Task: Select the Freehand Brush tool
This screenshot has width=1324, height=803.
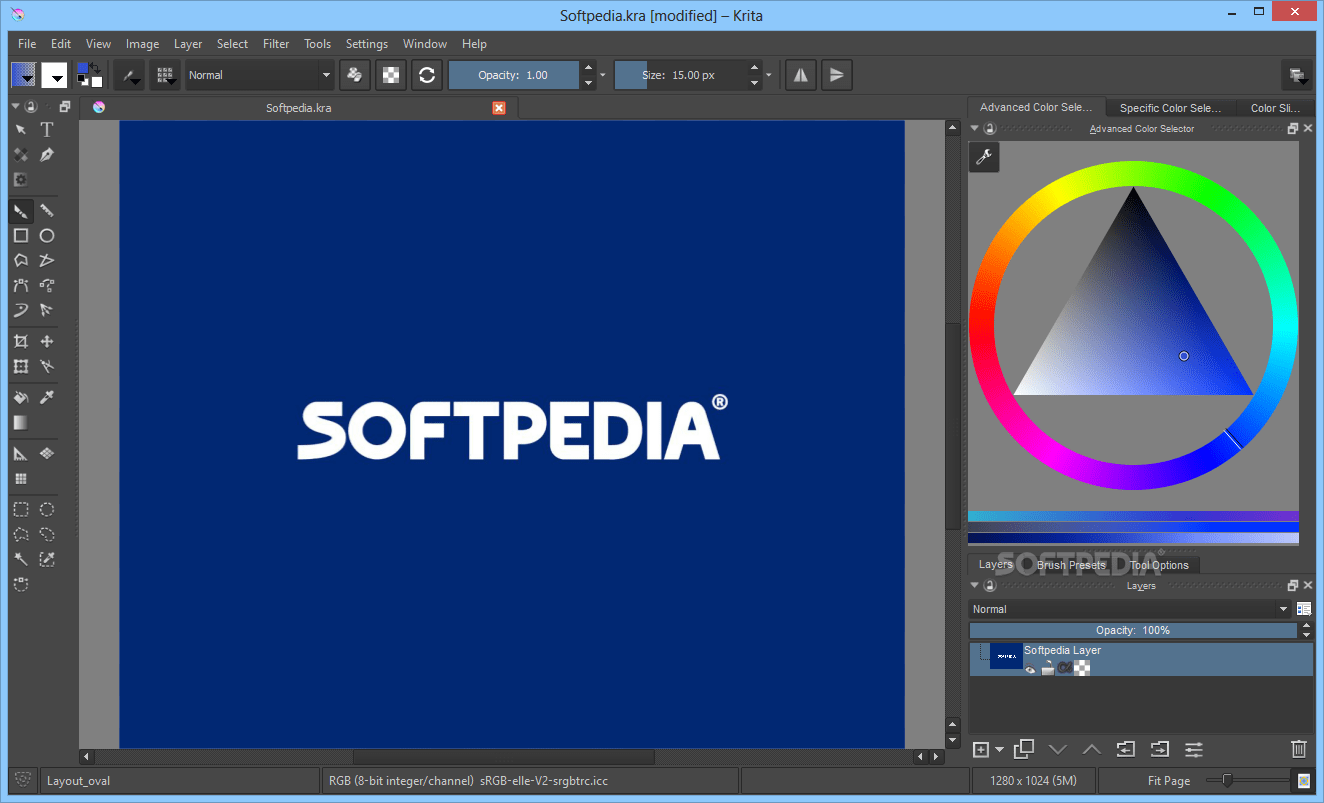Action: 20,210
